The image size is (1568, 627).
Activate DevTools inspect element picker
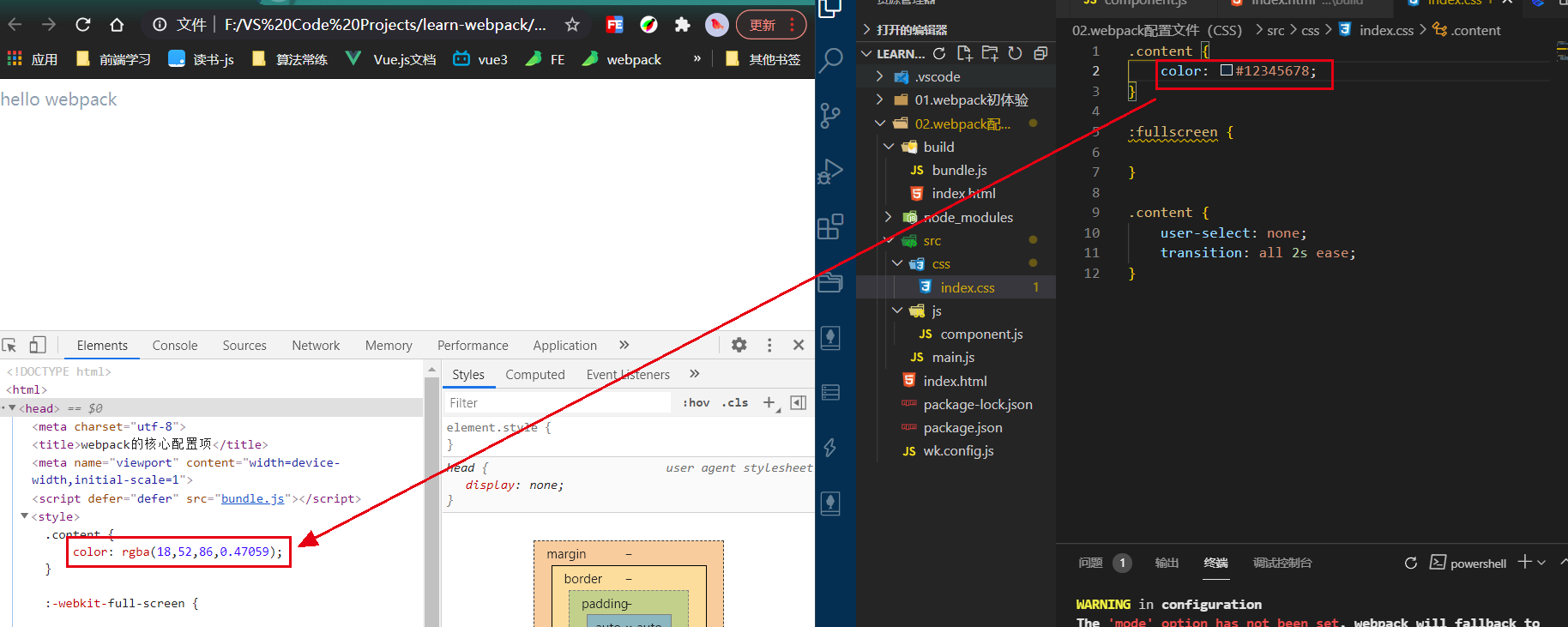coord(10,345)
